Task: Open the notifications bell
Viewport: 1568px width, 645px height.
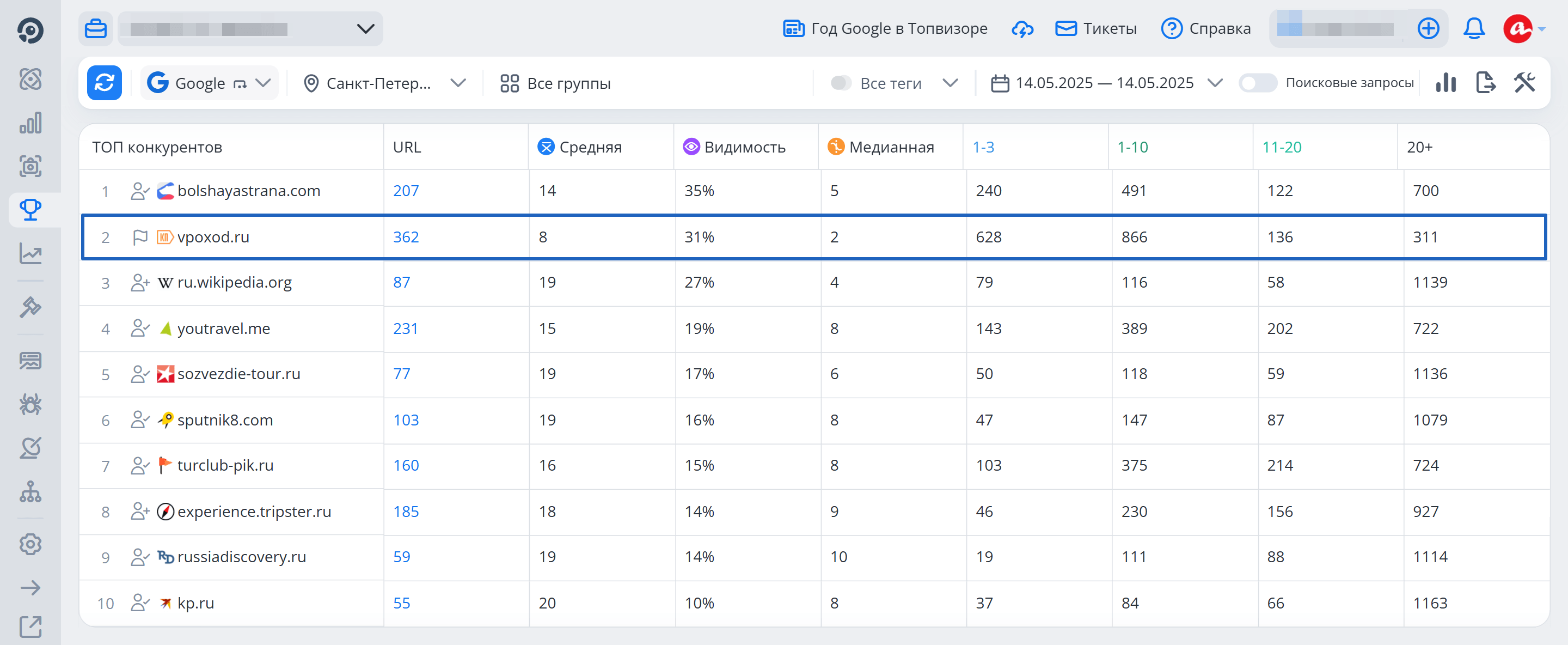Action: (x=1474, y=29)
